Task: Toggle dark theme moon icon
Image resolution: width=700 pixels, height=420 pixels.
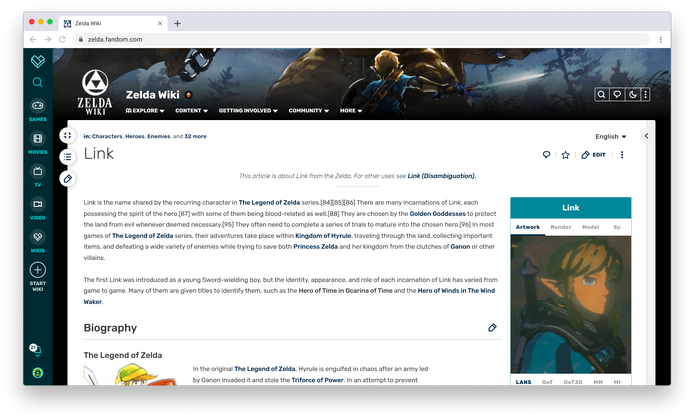Action: (633, 94)
